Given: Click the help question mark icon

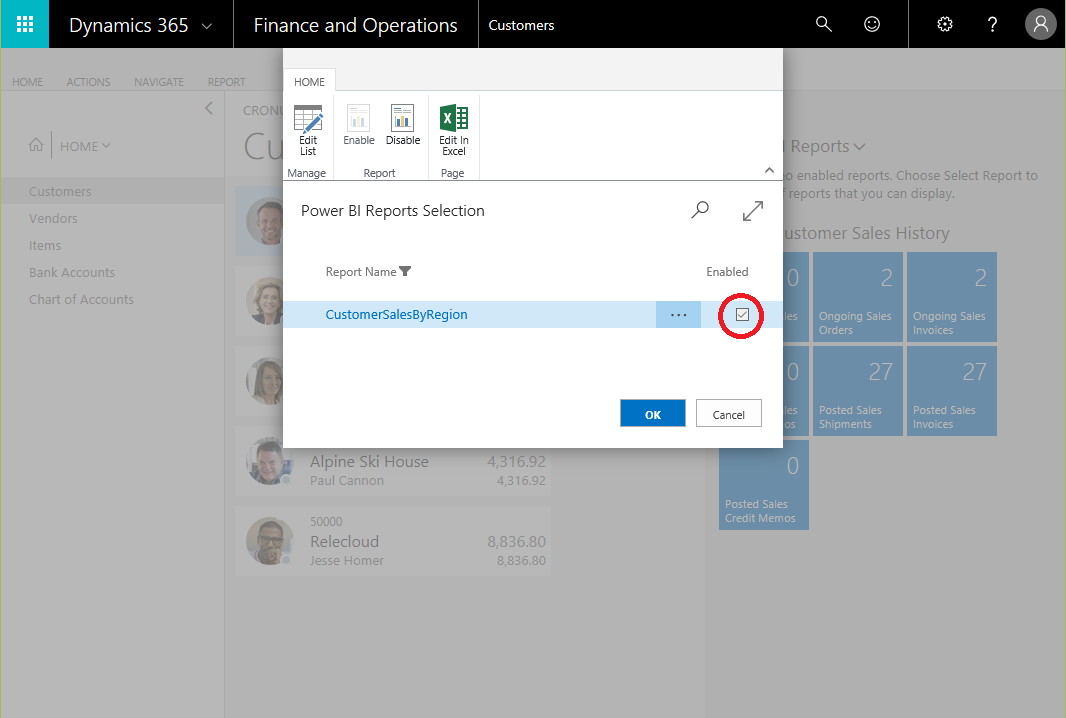Looking at the screenshot, I should pyautogui.click(x=992, y=24).
